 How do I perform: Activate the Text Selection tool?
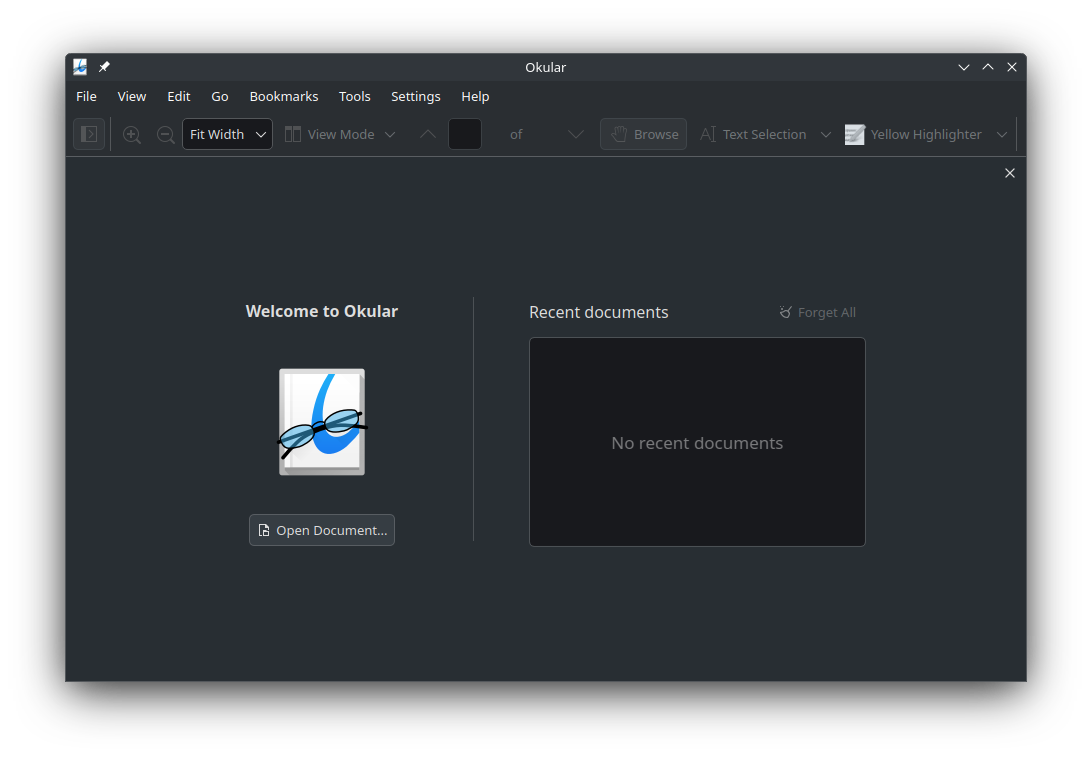tap(754, 134)
